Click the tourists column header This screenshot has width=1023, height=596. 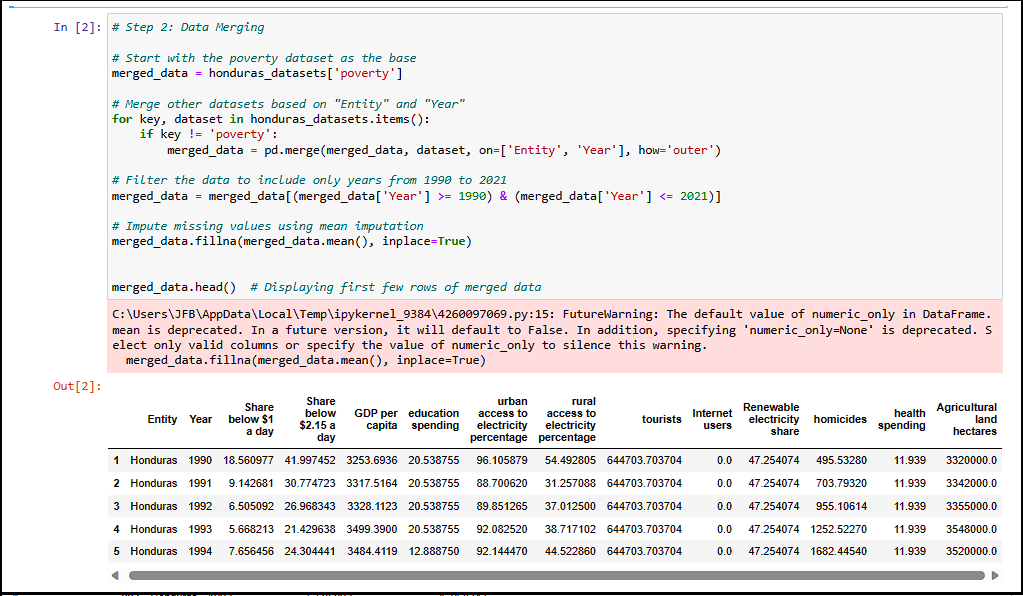point(660,419)
